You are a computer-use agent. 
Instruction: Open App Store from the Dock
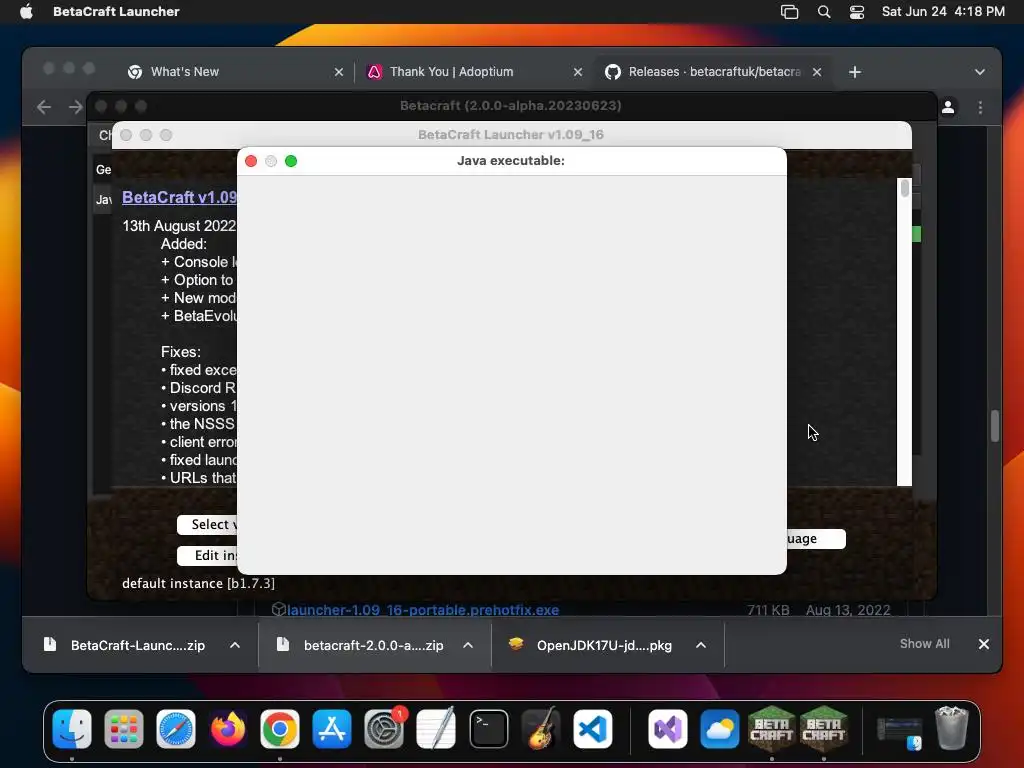click(332, 729)
